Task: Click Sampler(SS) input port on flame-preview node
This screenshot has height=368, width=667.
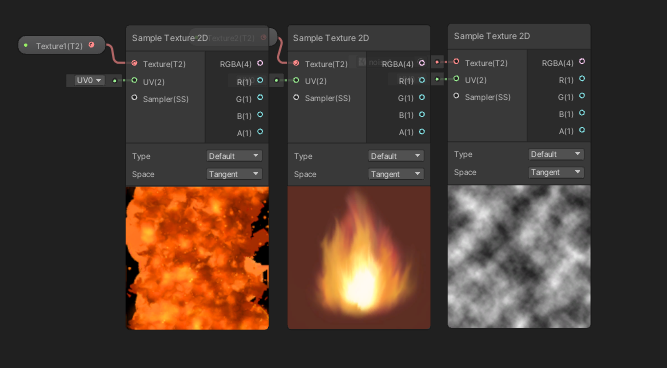Action: click(296, 98)
